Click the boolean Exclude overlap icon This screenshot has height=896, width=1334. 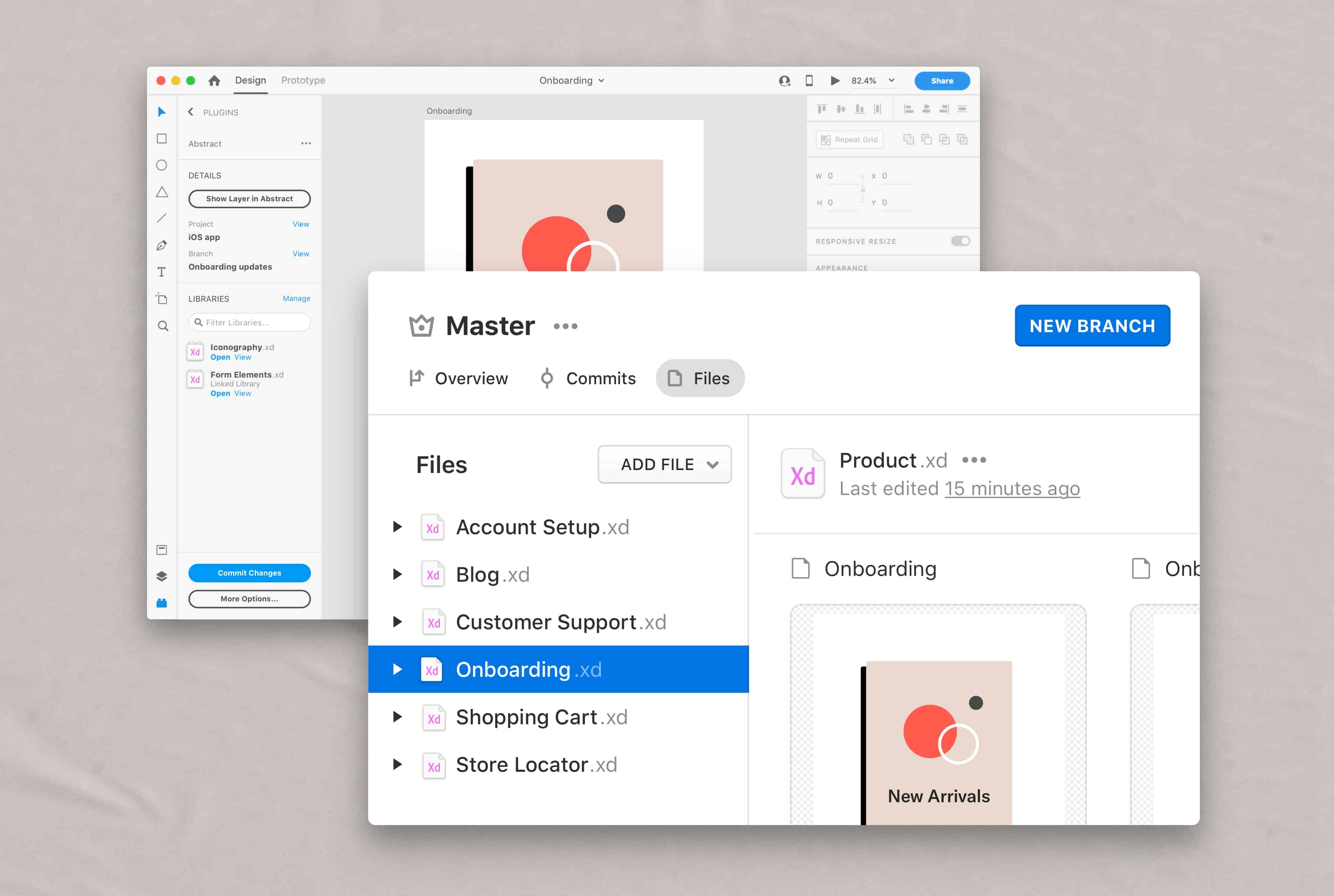tap(963, 139)
